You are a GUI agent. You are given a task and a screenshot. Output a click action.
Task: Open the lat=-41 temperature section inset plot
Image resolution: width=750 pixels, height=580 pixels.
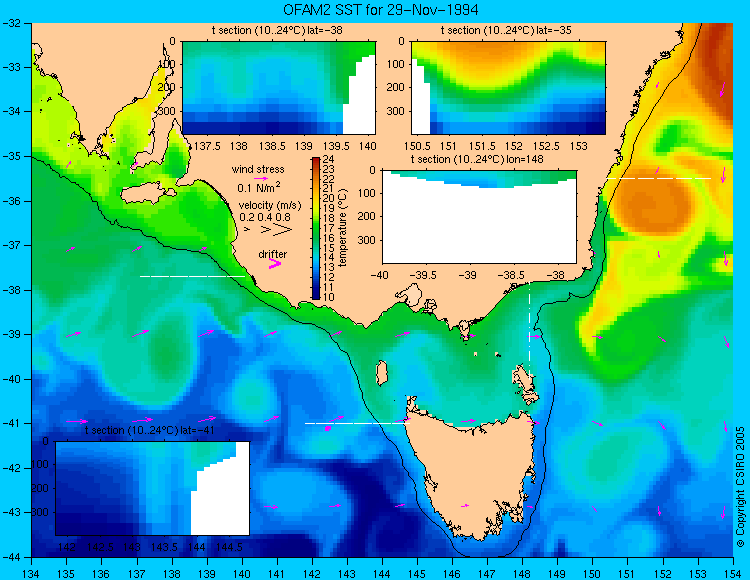click(153, 488)
